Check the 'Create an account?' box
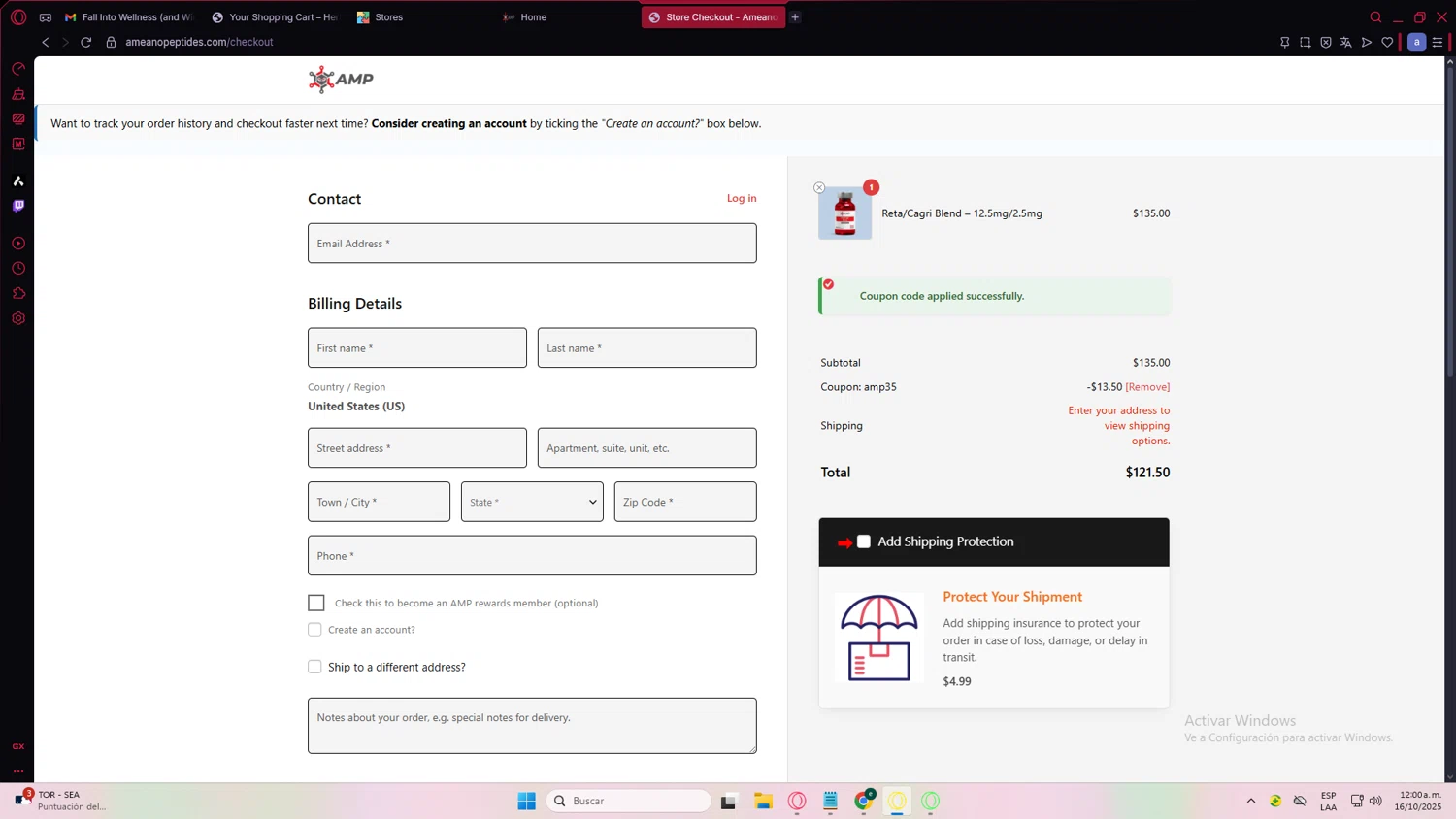Viewport: 1456px width, 819px height. pyautogui.click(x=314, y=630)
